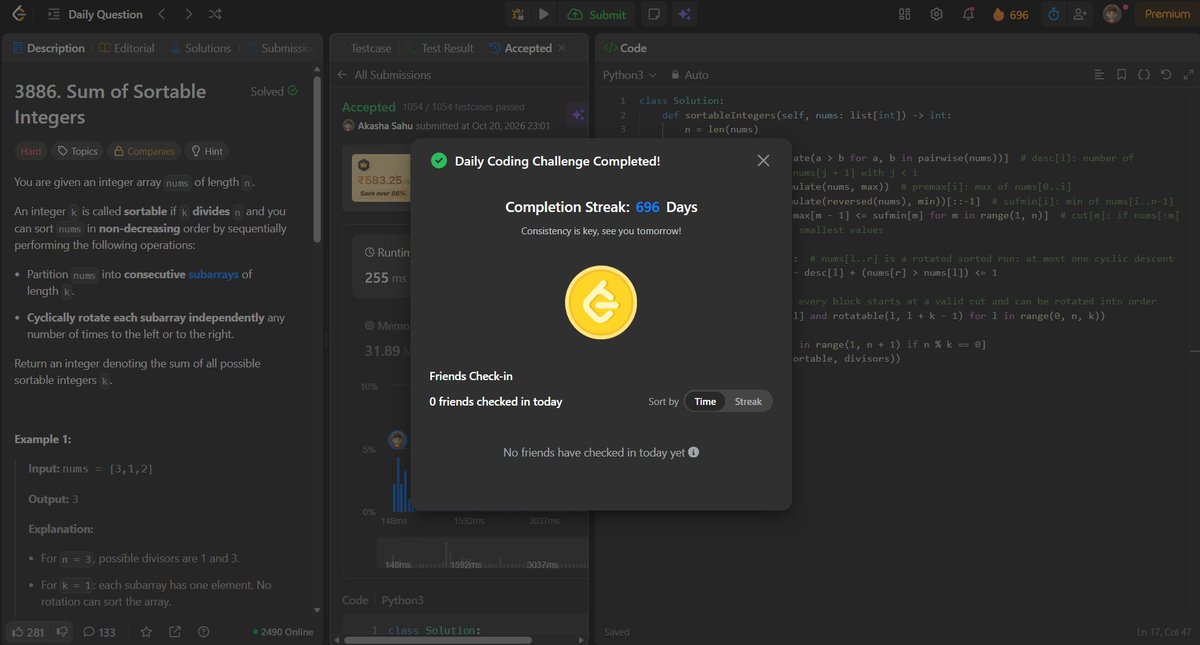Open the code format lines icon
The width and height of the screenshot is (1200, 645).
(x=1099, y=75)
